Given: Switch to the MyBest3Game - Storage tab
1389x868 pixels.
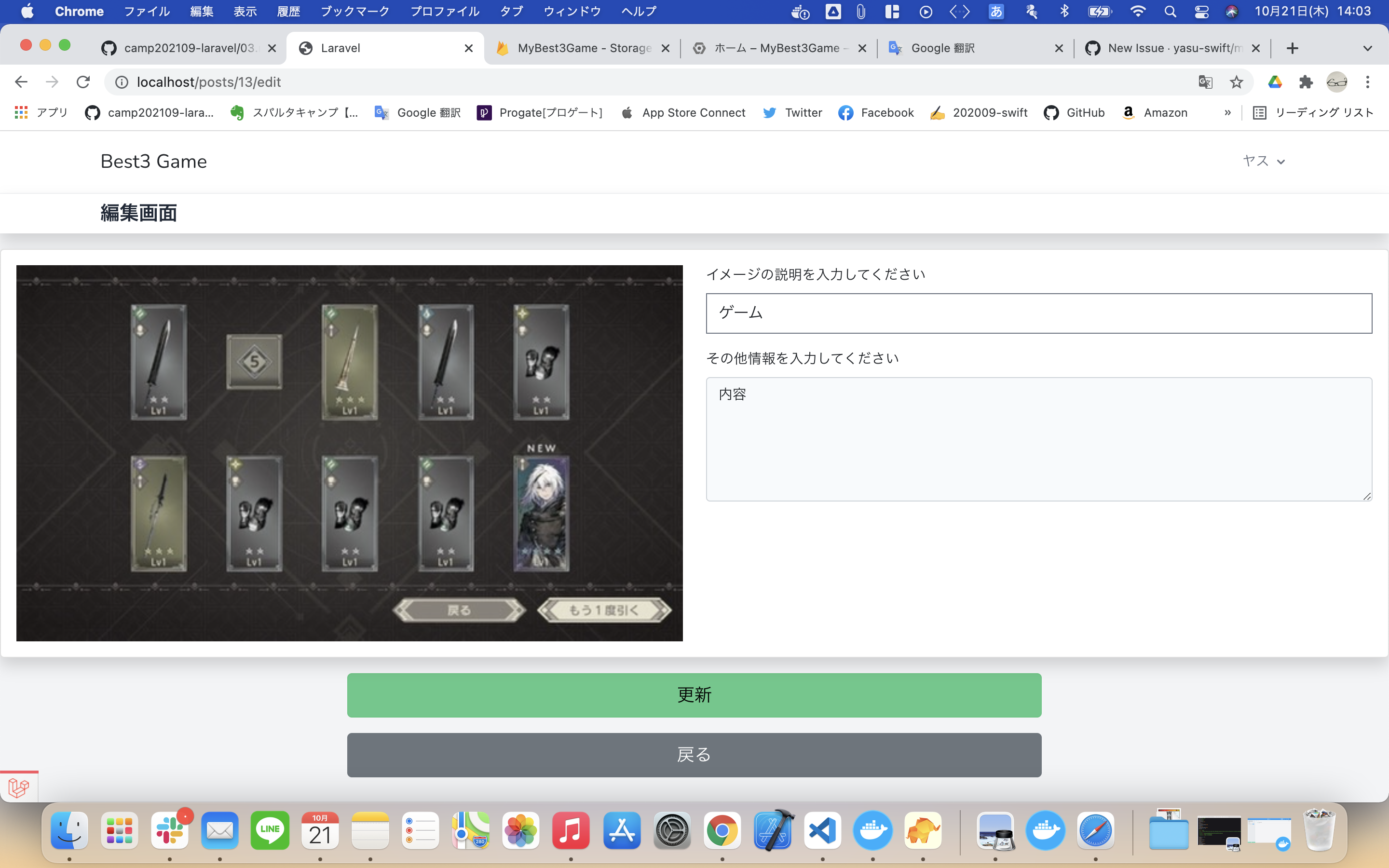Looking at the screenshot, I should click(x=583, y=48).
